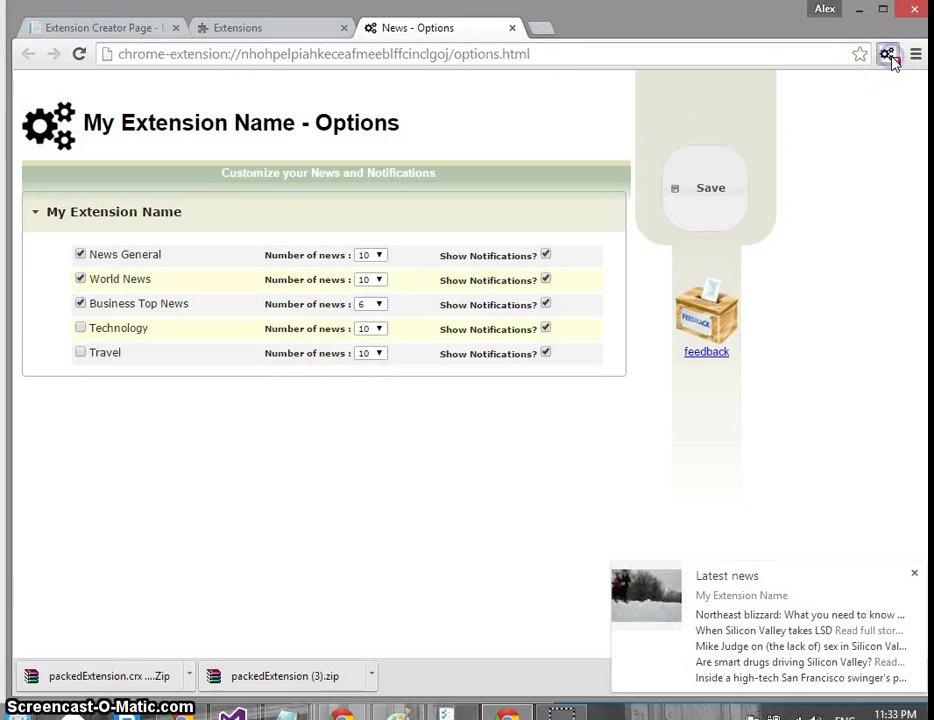Go forward to next page

click(54, 54)
